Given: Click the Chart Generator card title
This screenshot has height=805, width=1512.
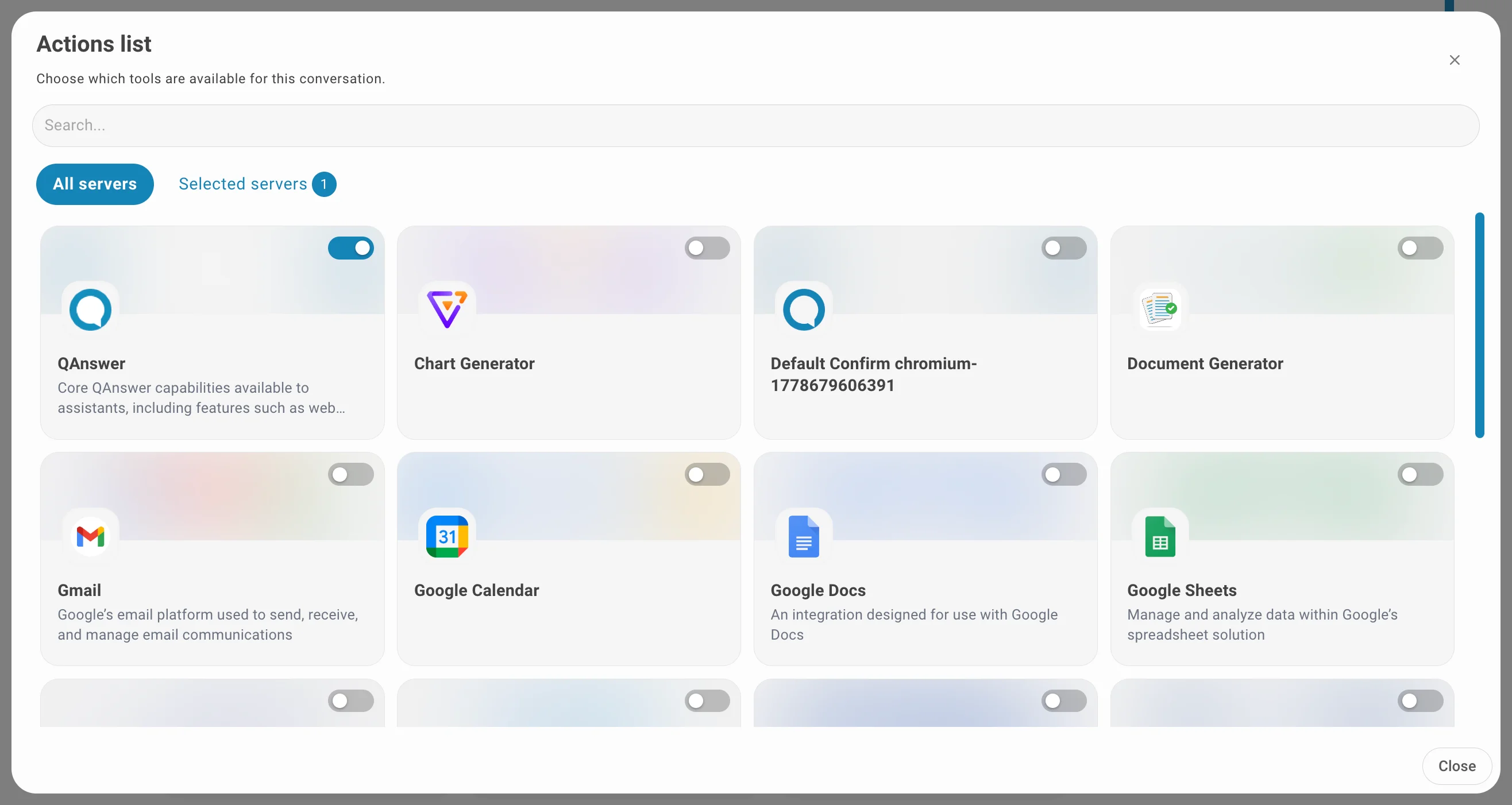Looking at the screenshot, I should pos(475,364).
